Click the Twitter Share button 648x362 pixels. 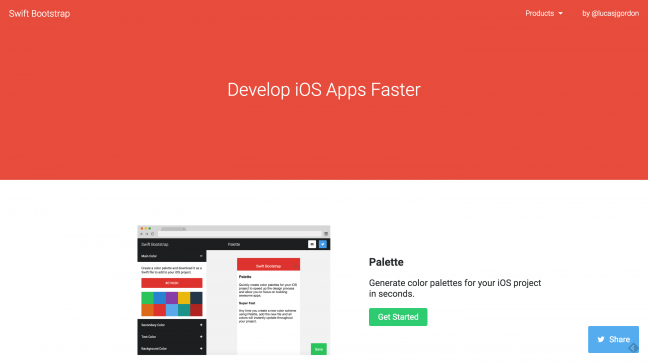613,339
